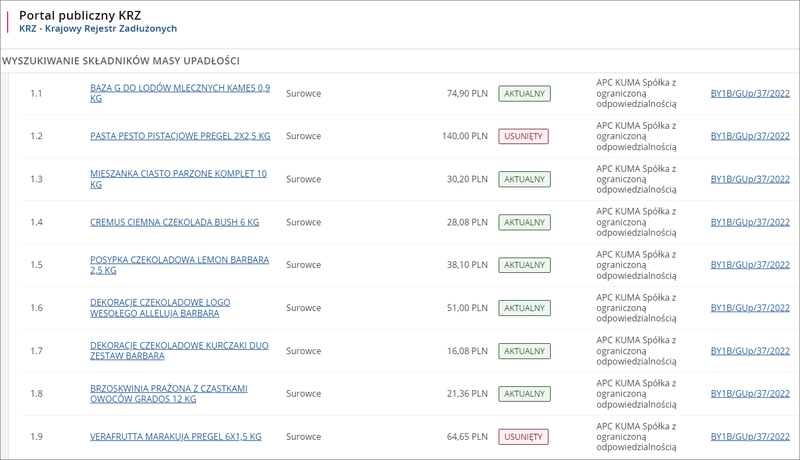Open case number link in row 1.6
Viewport: 800px width, 460px height.
click(750, 308)
